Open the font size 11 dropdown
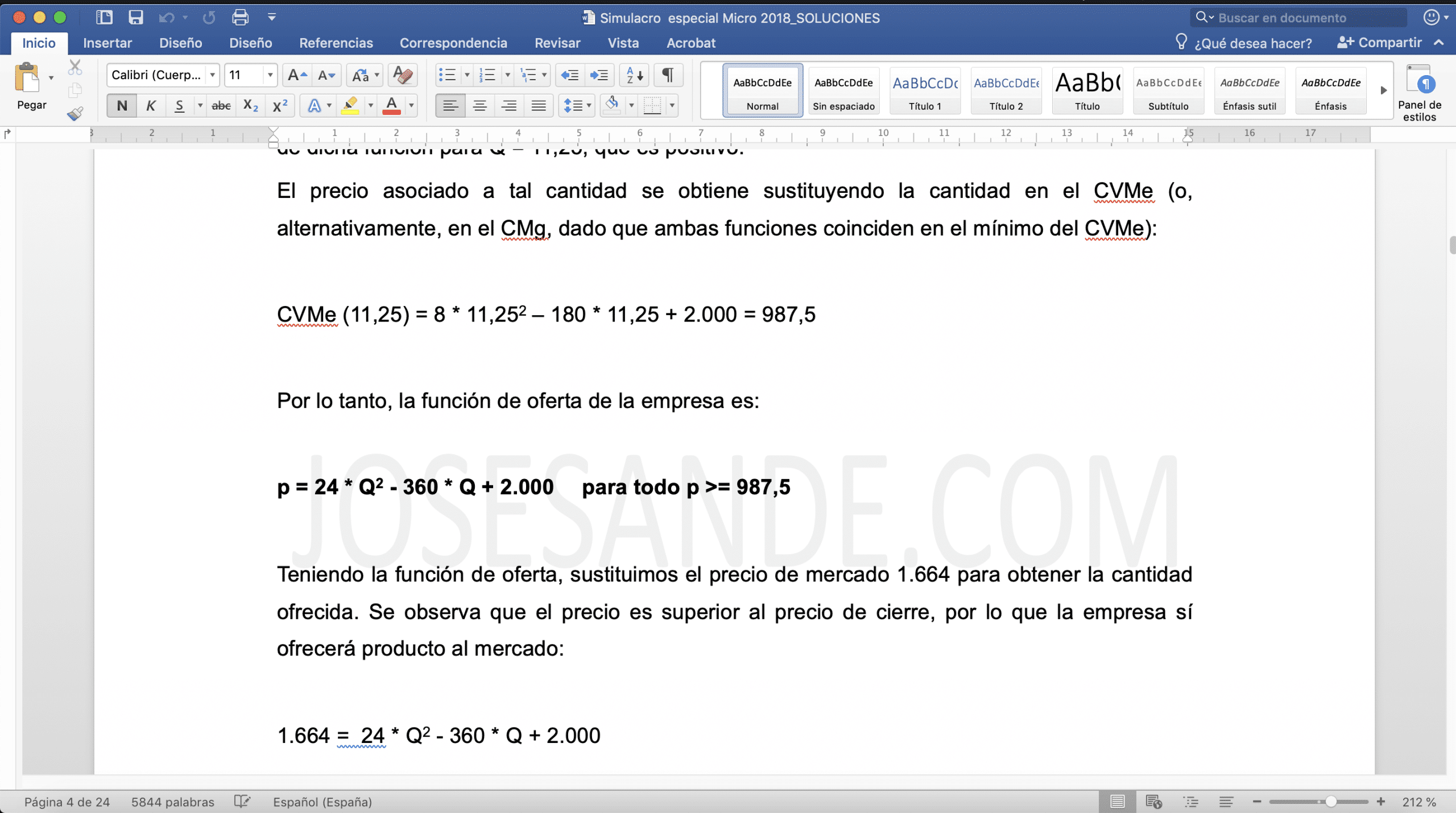This screenshot has width=1456, height=813. tap(270, 75)
